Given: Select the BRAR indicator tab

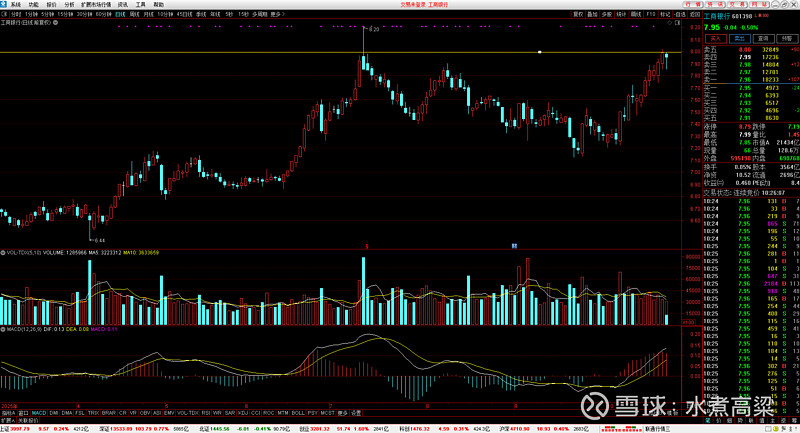Looking at the screenshot, I should tap(109, 413).
